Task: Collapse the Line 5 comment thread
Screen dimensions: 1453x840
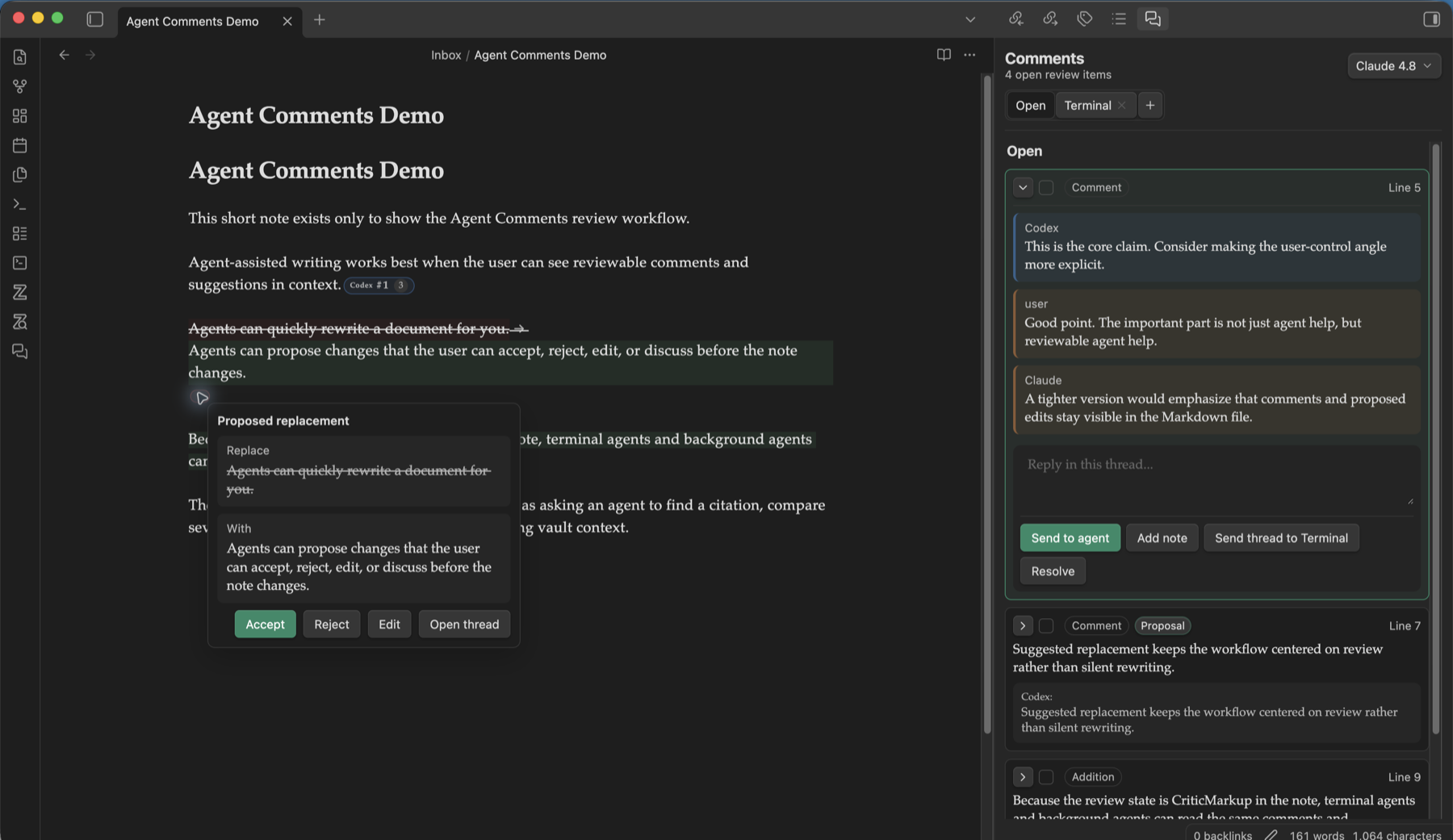Action: (x=1023, y=187)
